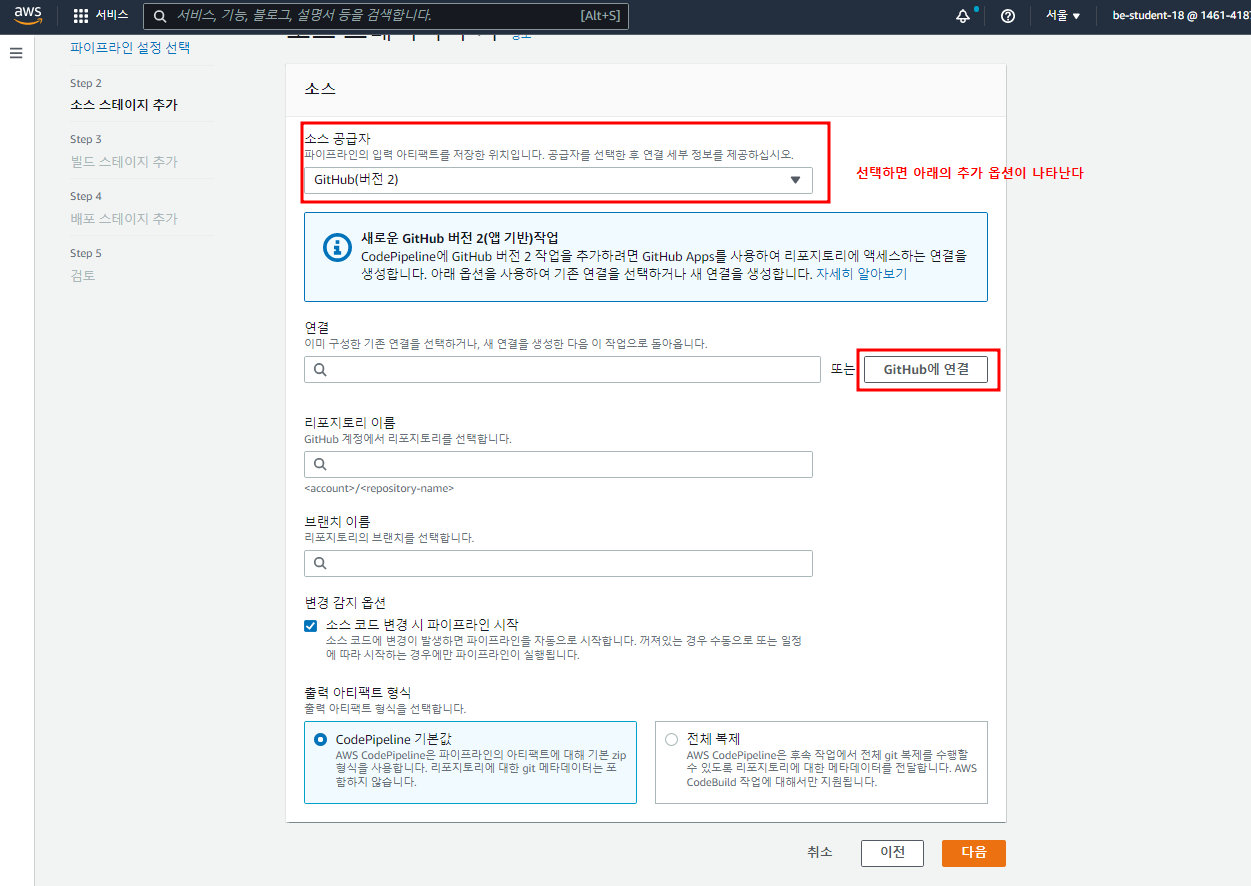Open the help question mark icon
The width and height of the screenshot is (1251, 886).
pyautogui.click(x=1008, y=15)
